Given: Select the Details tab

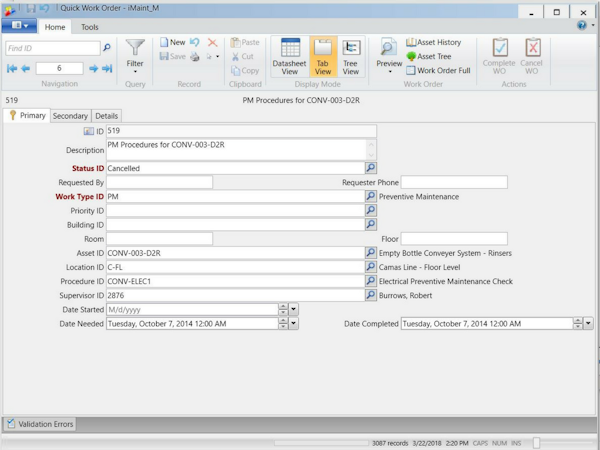Looking at the screenshot, I should (107, 116).
